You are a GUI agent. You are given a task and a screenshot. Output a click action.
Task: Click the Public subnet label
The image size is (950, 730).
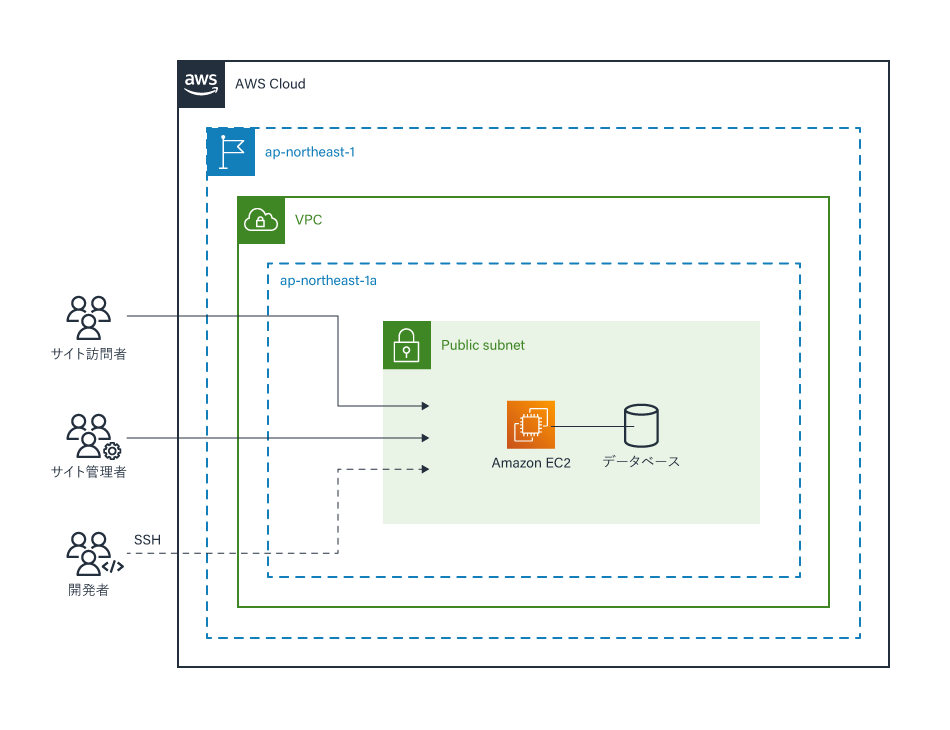[483, 345]
